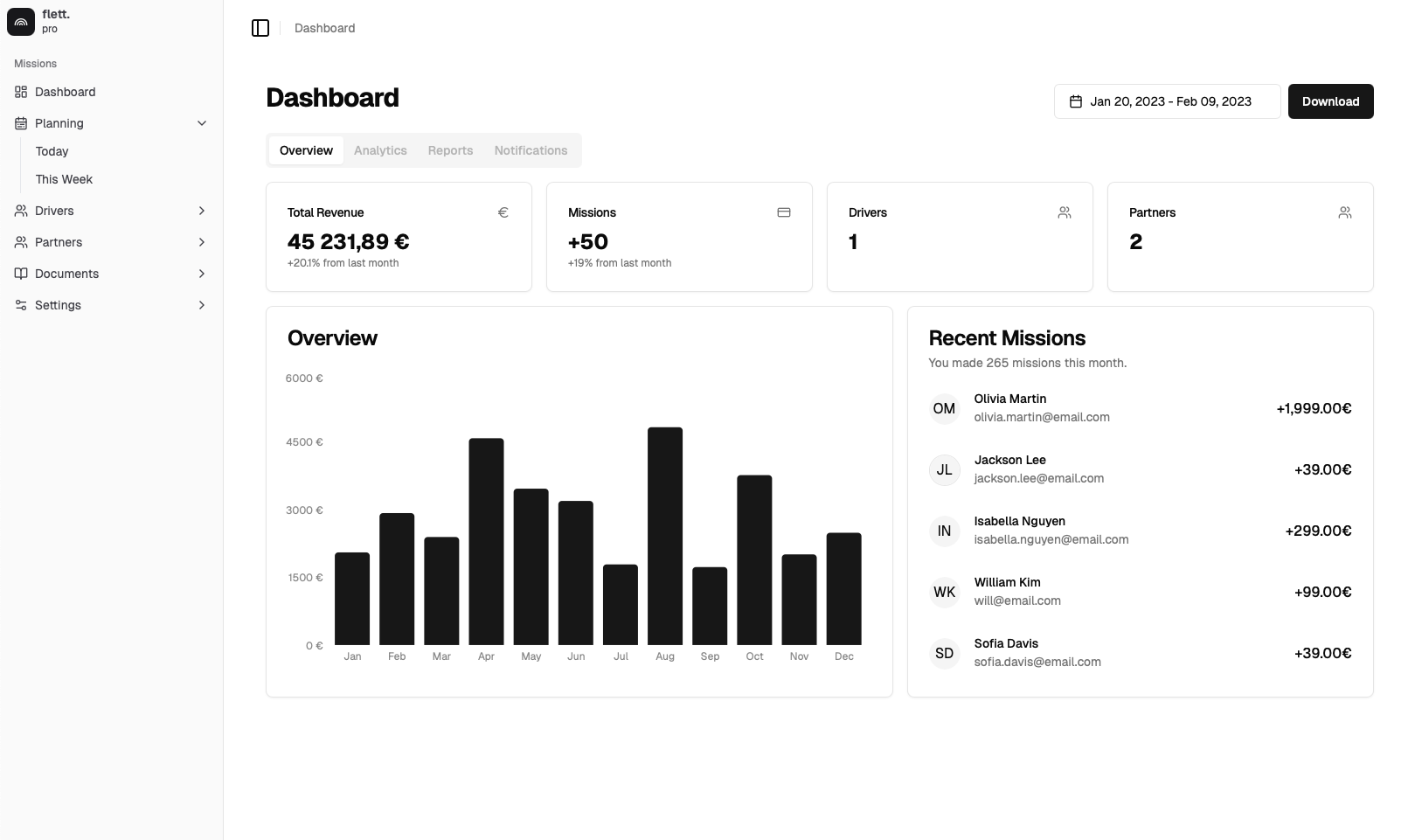Expand the Drivers section in sidebar
This screenshot has height=840, width=1415.
(x=202, y=210)
